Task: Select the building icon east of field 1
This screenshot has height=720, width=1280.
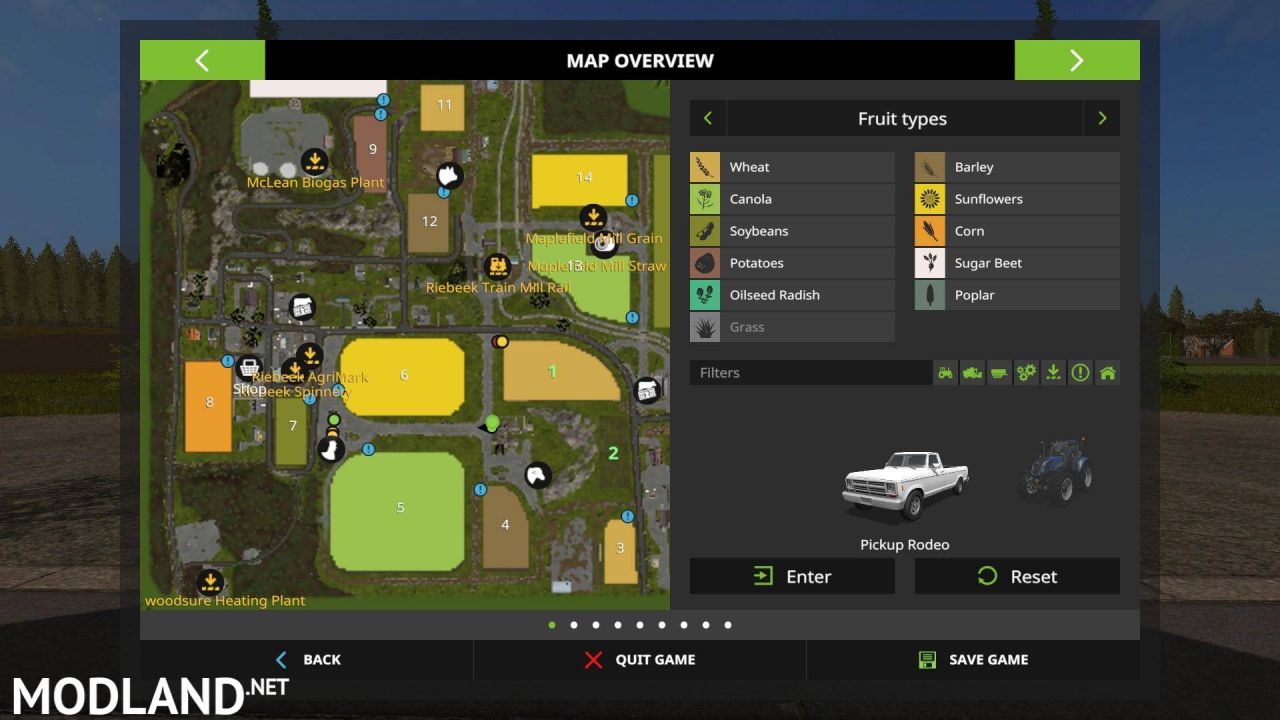Action: pyautogui.click(x=647, y=390)
